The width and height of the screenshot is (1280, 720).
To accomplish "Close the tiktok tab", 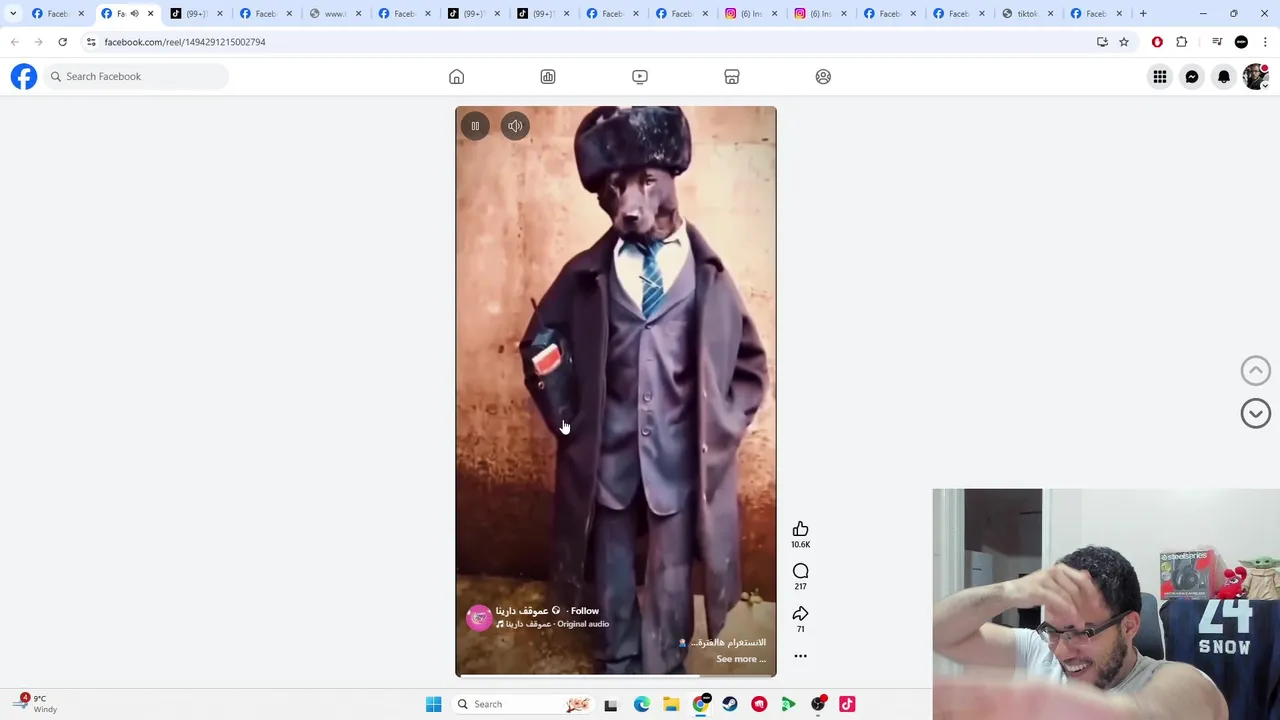I will click(x=1050, y=13).
